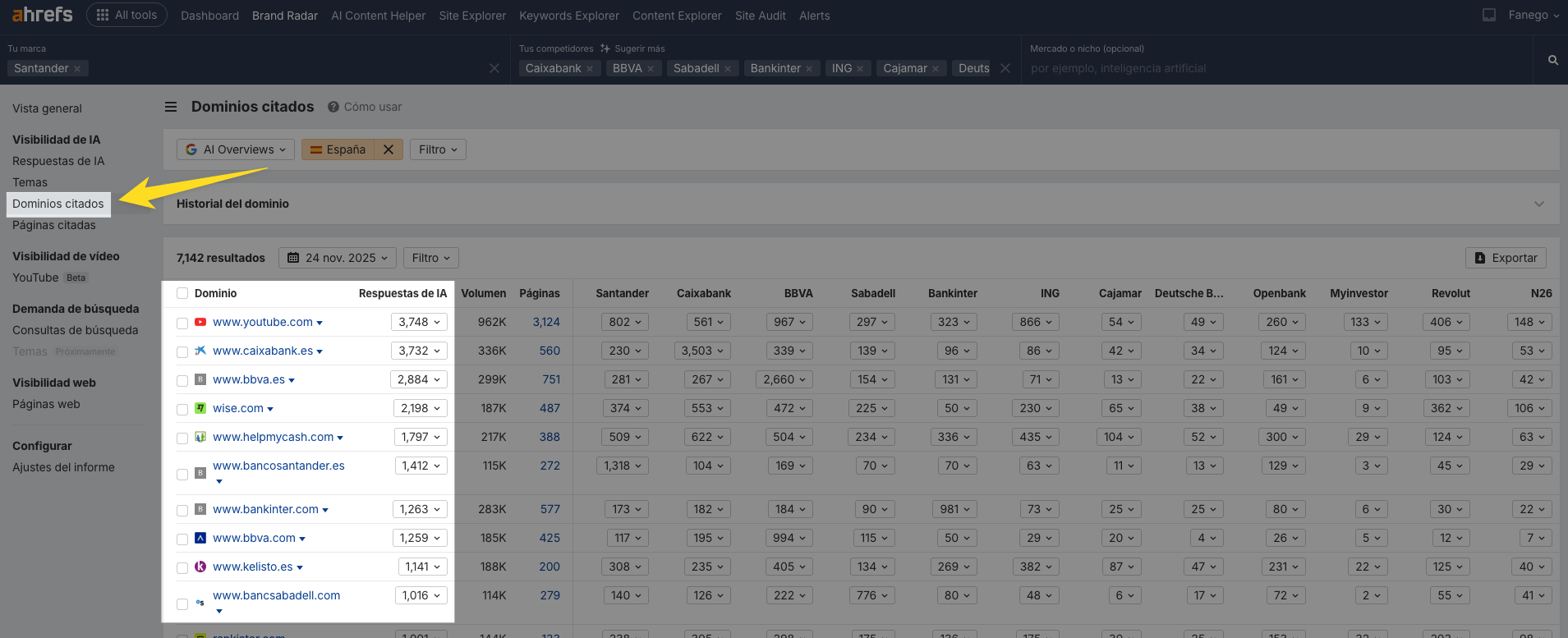This screenshot has height=638, width=1568.
Task: Clear all competitors with the X icon
Action: point(1005,68)
